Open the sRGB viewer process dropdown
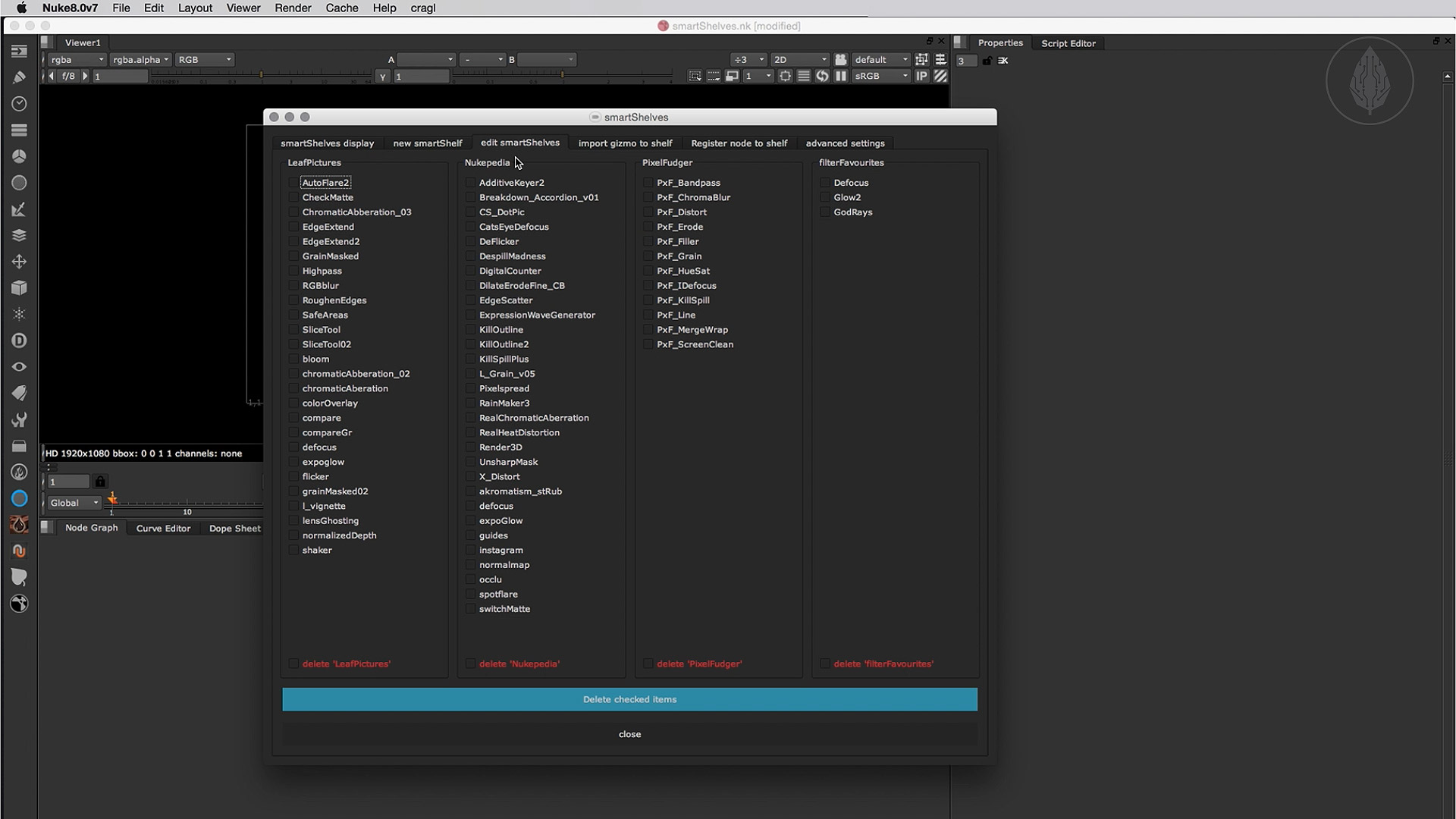The width and height of the screenshot is (1456, 819). click(x=881, y=76)
